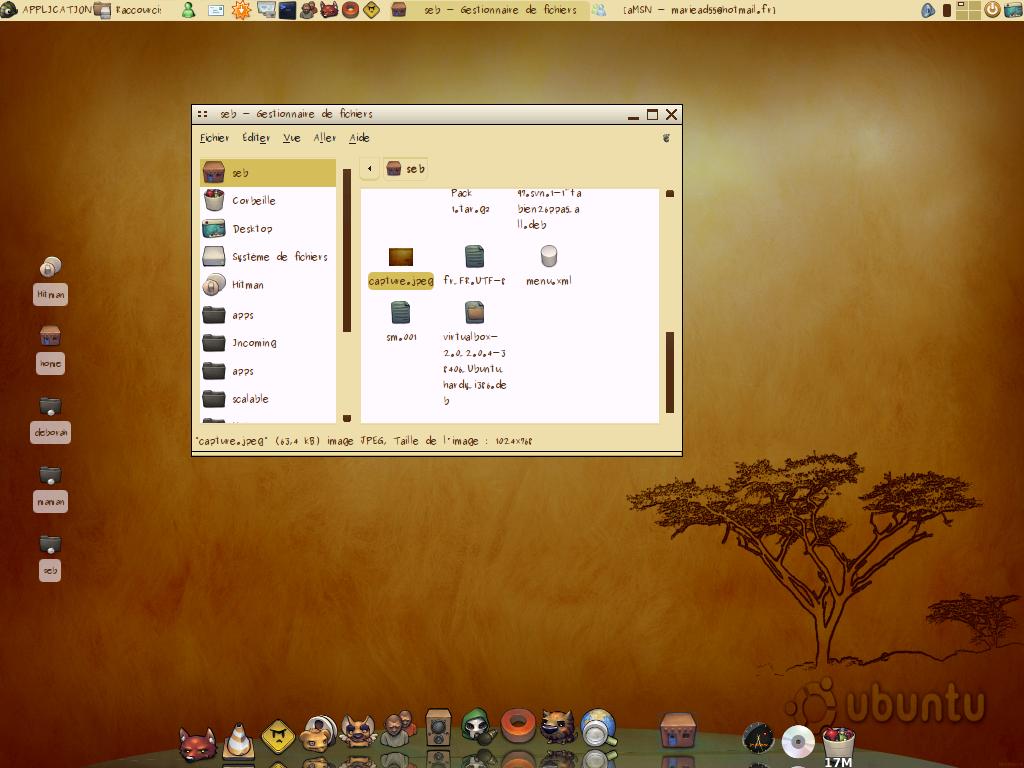
Task: Click the file manager throbber icon
Action: pyautogui.click(x=666, y=138)
